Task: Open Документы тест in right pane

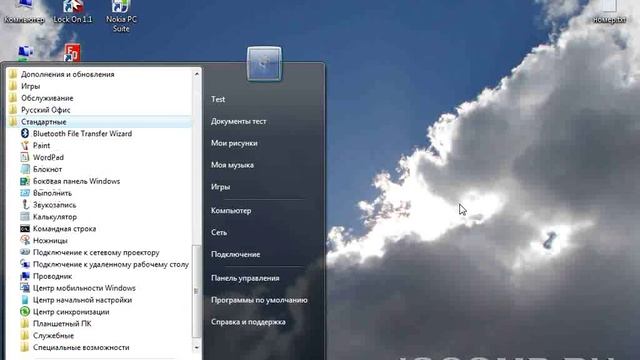Action: 238,121
